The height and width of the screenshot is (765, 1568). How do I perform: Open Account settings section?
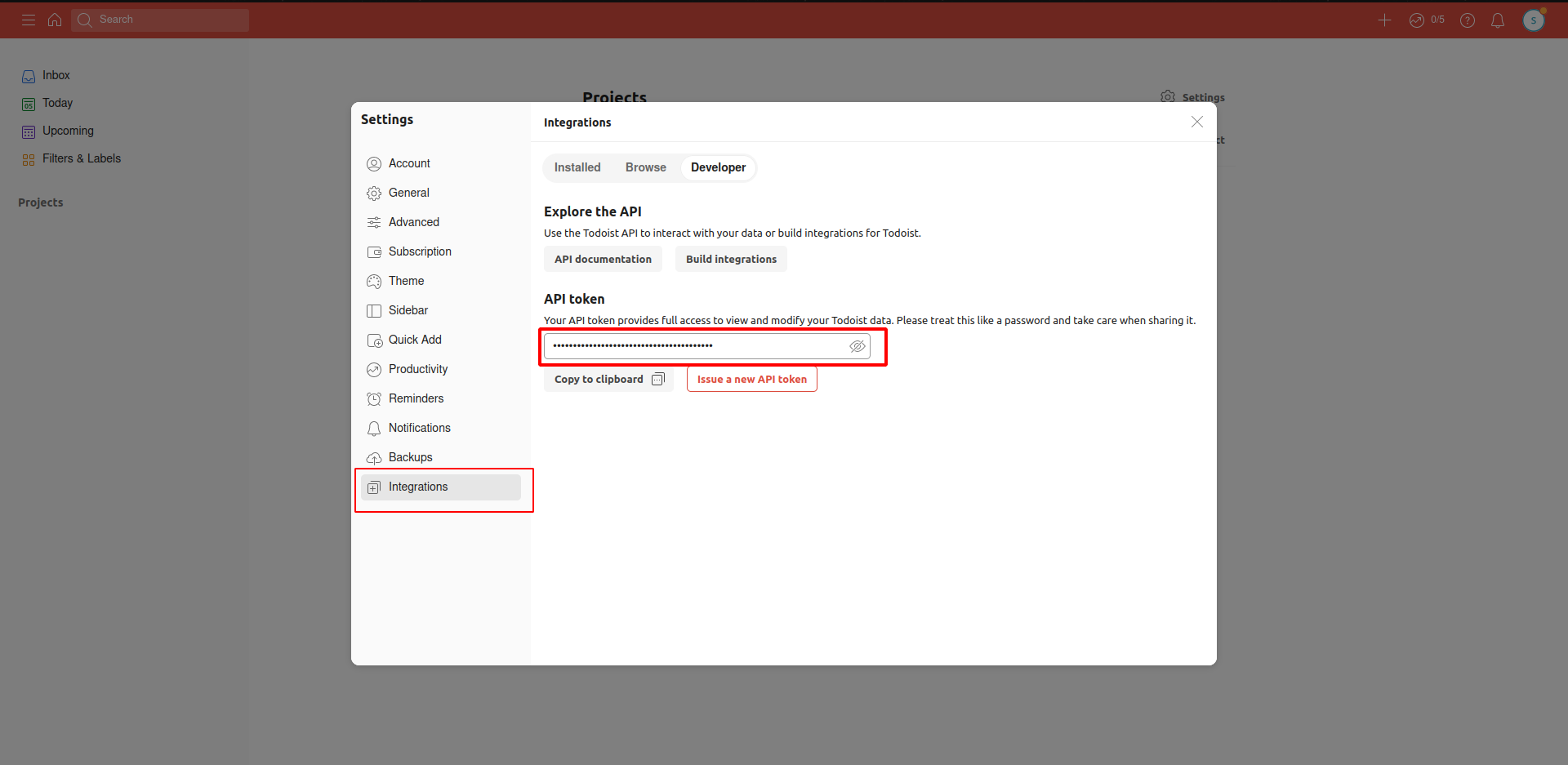pyautogui.click(x=441, y=163)
